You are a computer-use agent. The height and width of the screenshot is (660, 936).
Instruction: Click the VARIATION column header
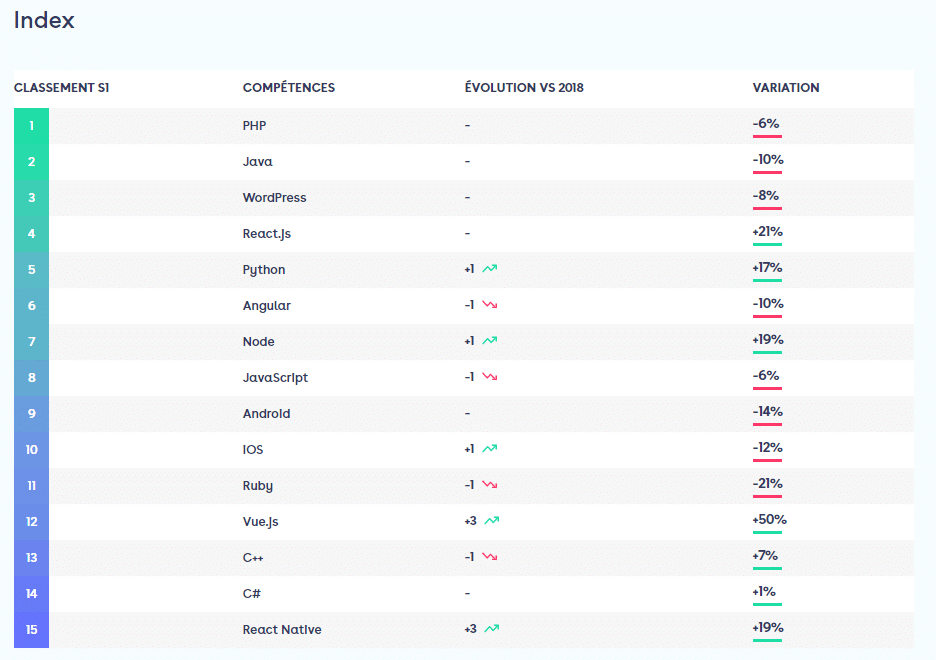pos(786,88)
